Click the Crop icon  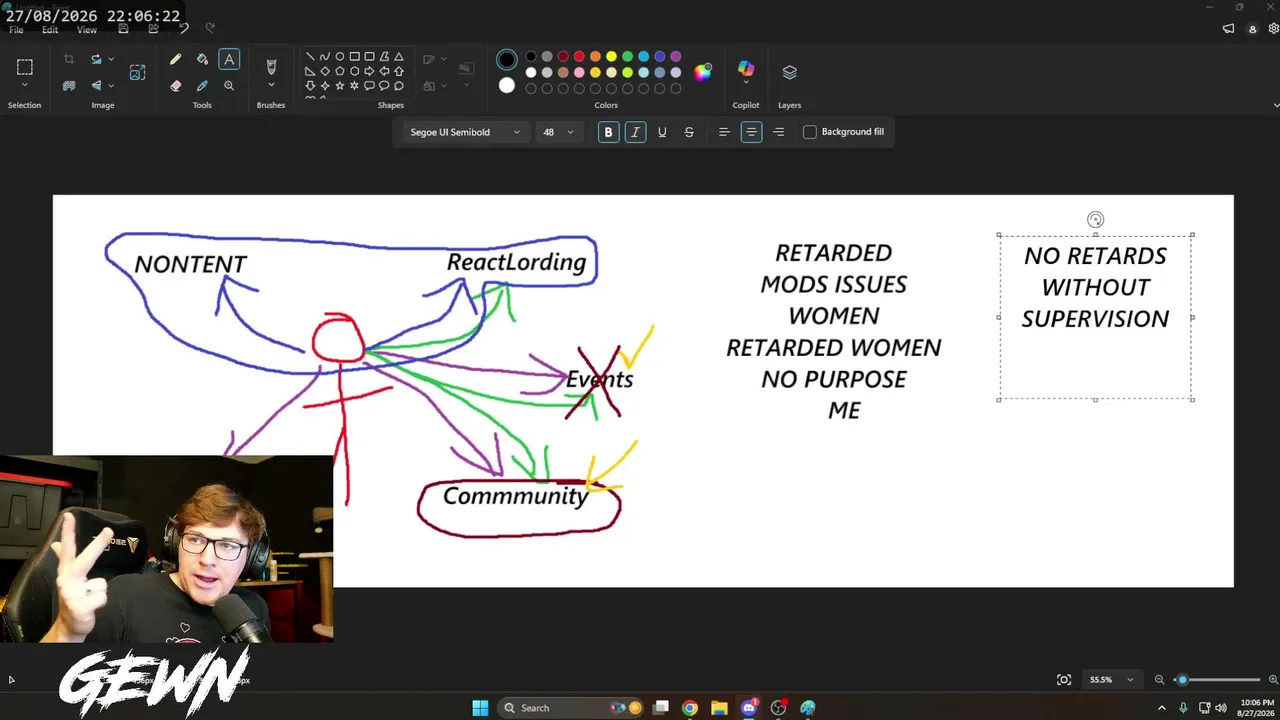[69, 60]
